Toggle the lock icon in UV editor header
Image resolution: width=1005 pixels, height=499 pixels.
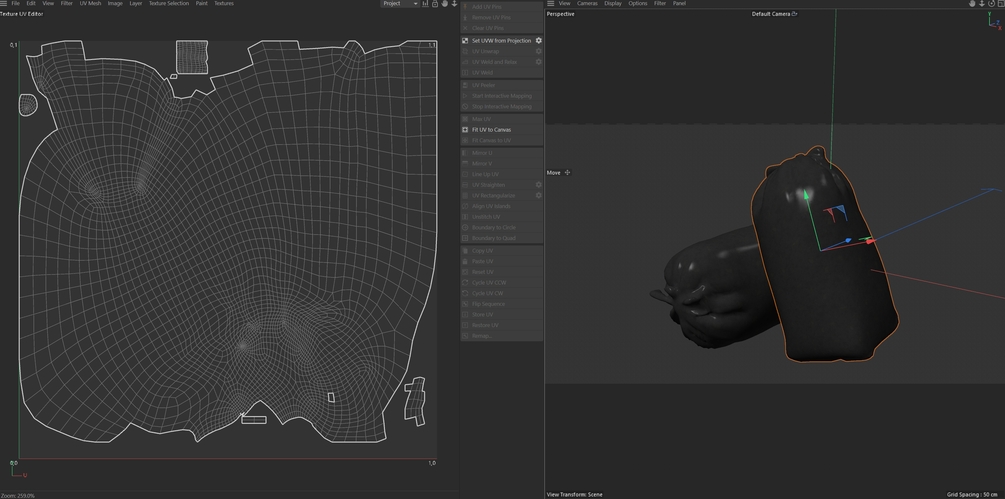(435, 3)
